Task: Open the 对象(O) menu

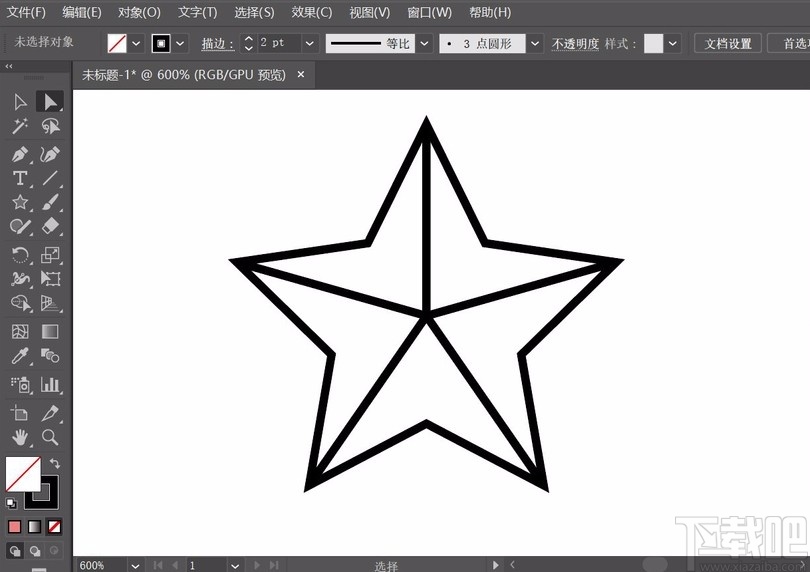Action: (x=139, y=12)
